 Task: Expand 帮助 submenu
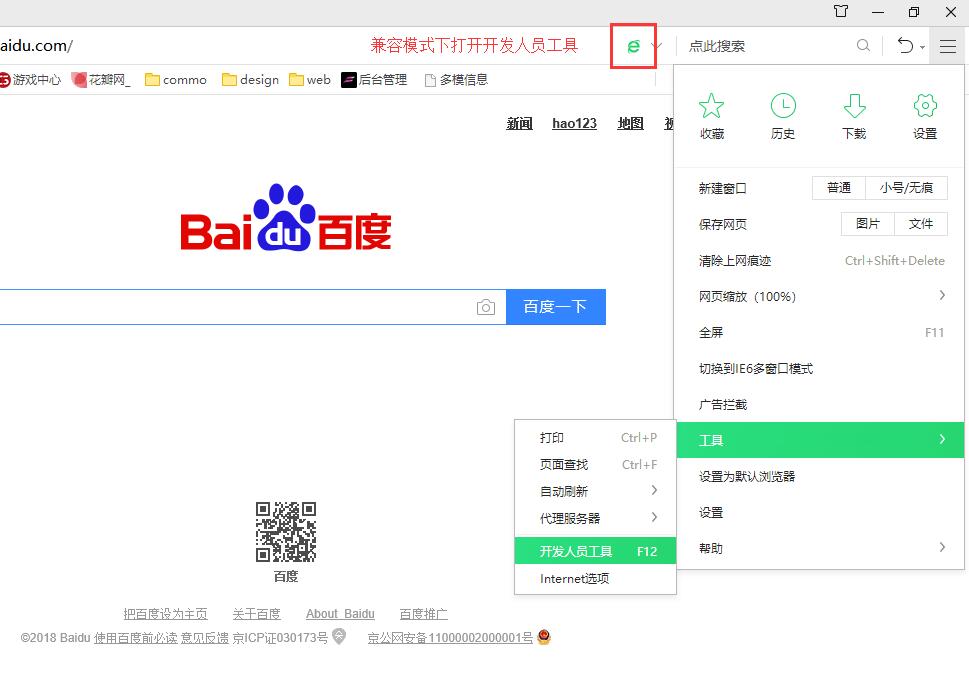(x=821, y=548)
